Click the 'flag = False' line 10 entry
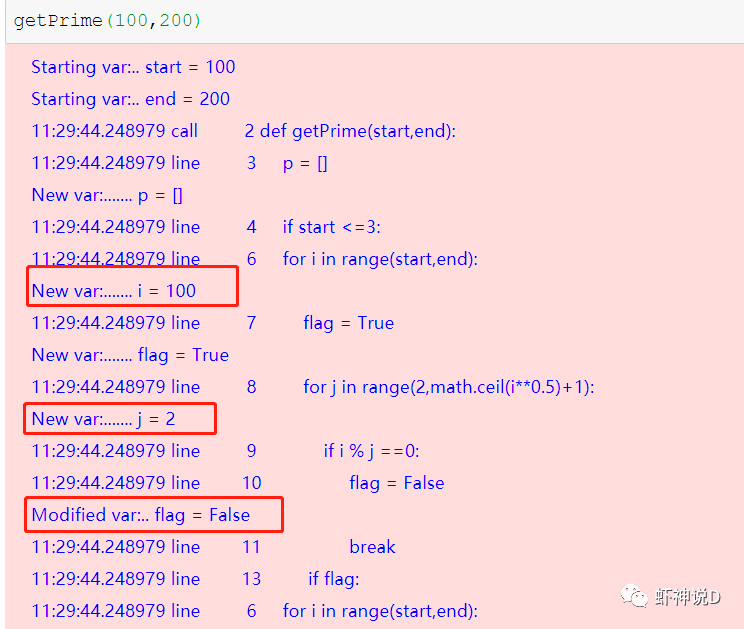The height and width of the screenshot is (629, 744). pos(238,483)
